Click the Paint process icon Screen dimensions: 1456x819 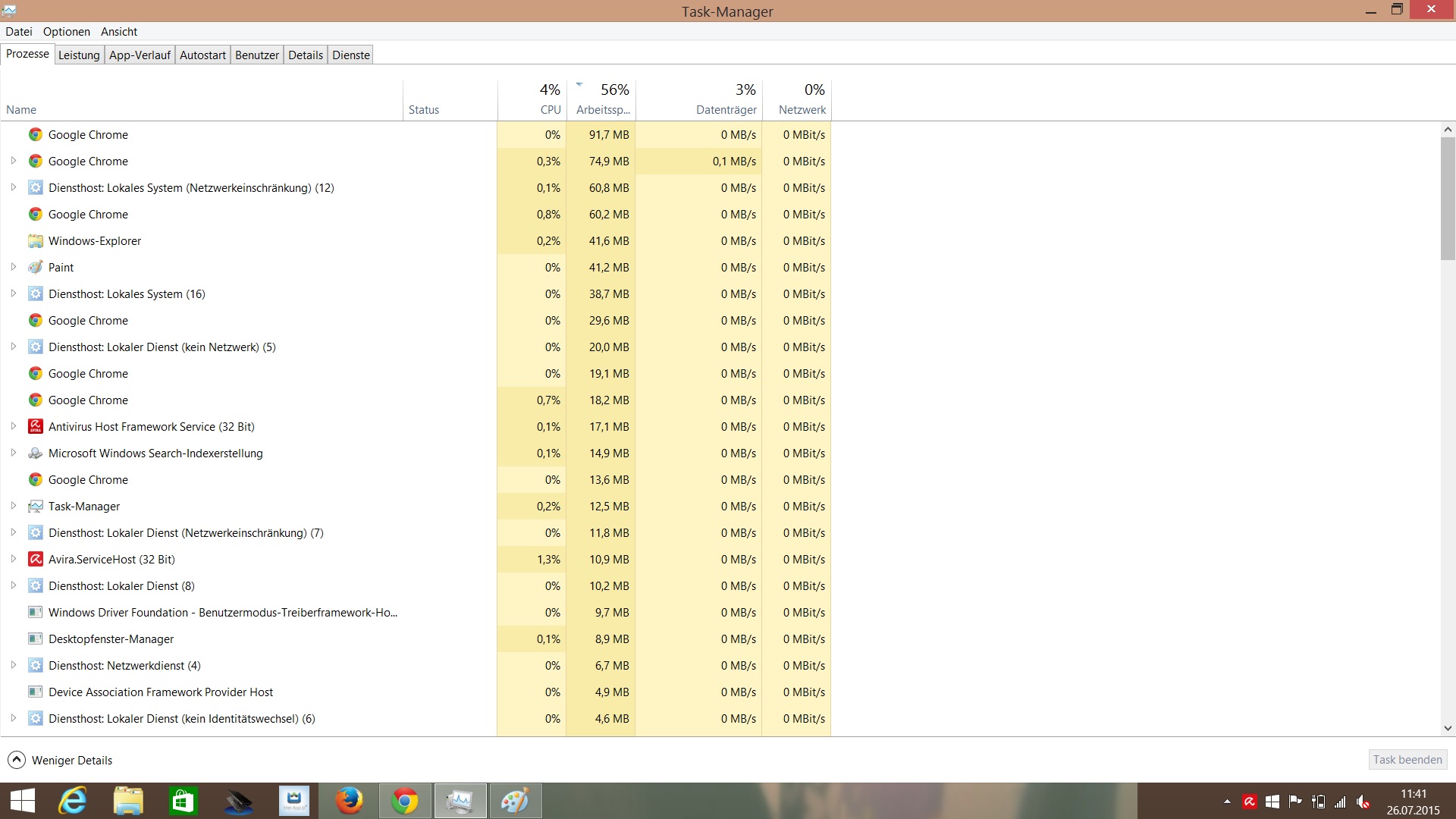pyautogui.click(x=35, y=268)
